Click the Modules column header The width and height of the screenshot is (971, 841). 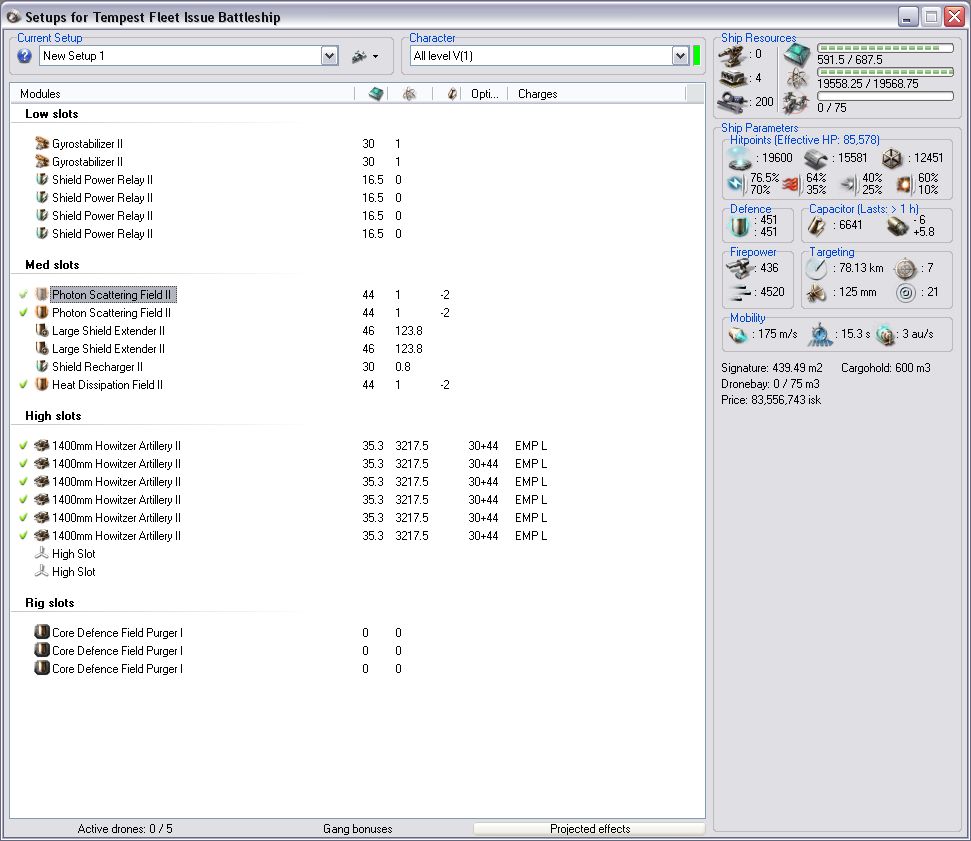click(x=40, y=94)
